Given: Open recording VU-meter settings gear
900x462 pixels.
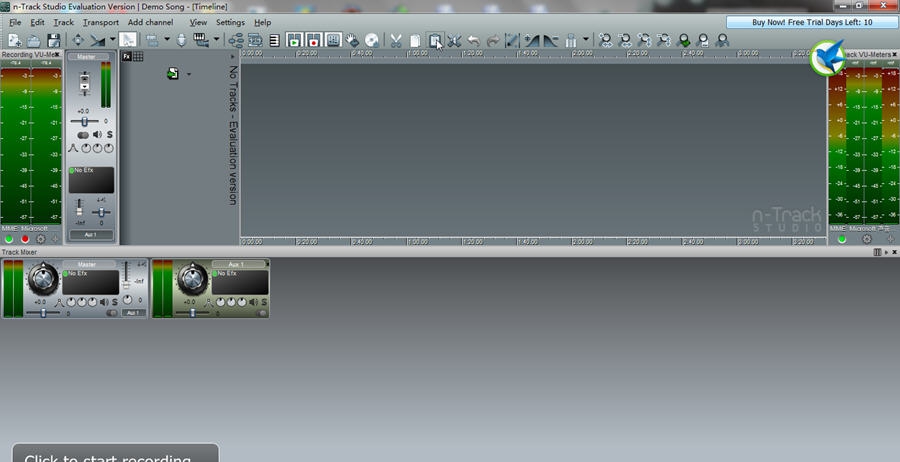Looking at the screenshot, I should [x=41, y=239].
